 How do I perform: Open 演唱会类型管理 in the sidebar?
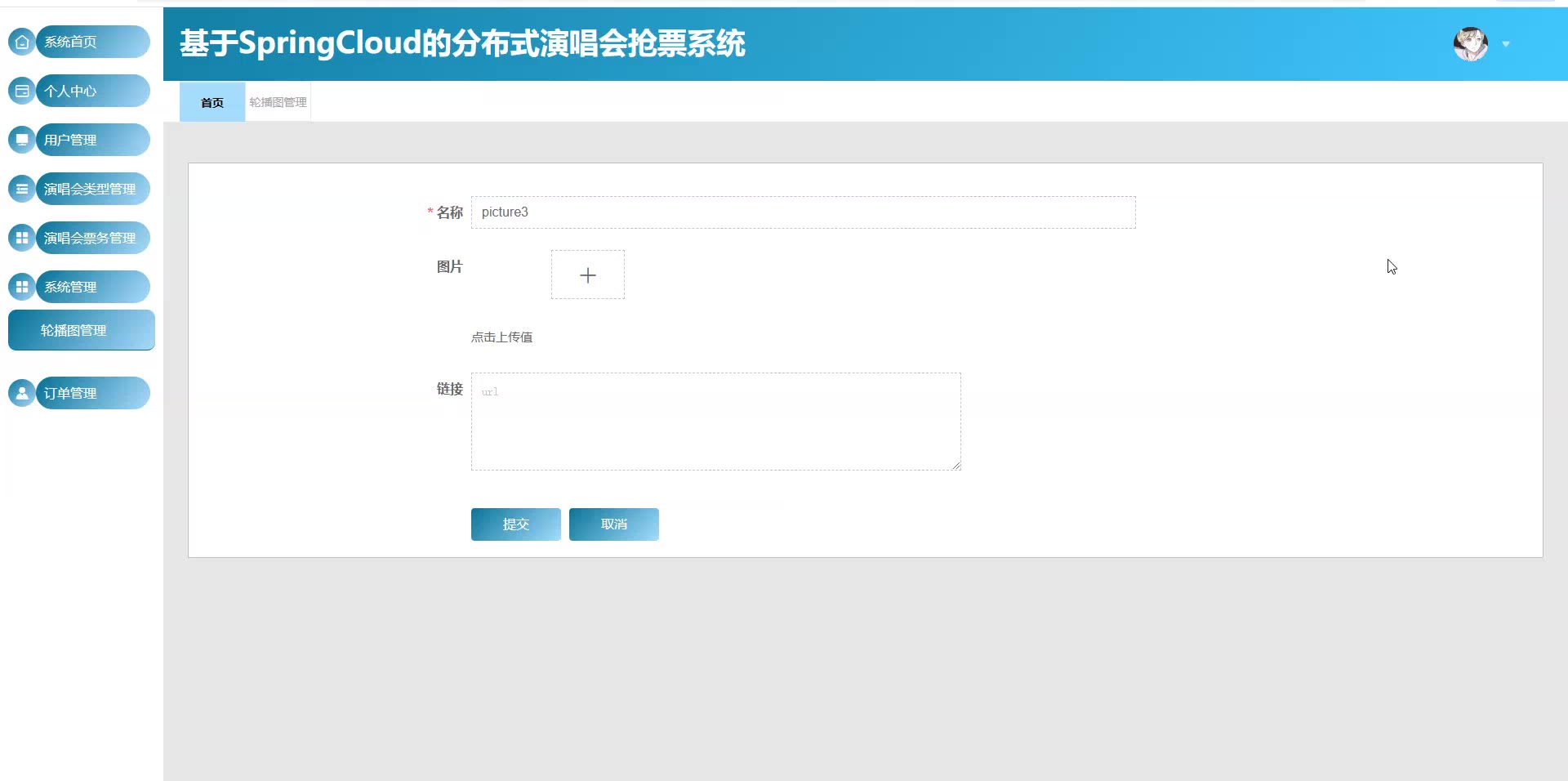[92, 189]
